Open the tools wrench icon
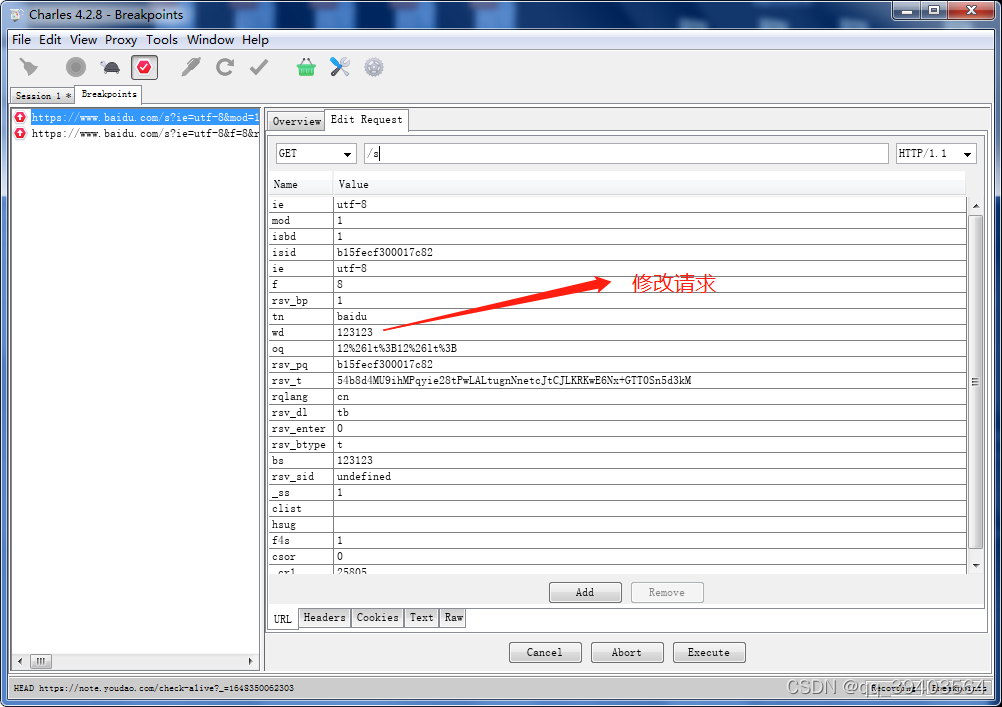 pos(340,67)
